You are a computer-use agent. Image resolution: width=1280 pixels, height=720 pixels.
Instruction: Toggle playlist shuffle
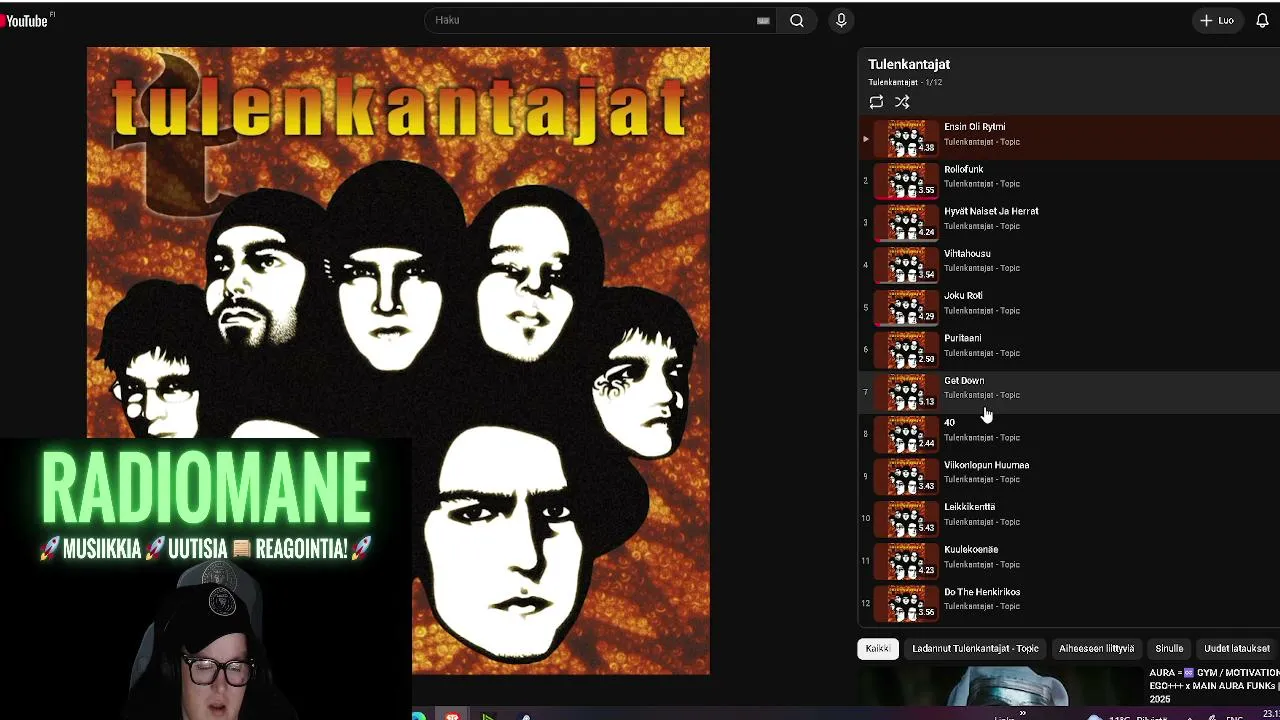[902, 102]
